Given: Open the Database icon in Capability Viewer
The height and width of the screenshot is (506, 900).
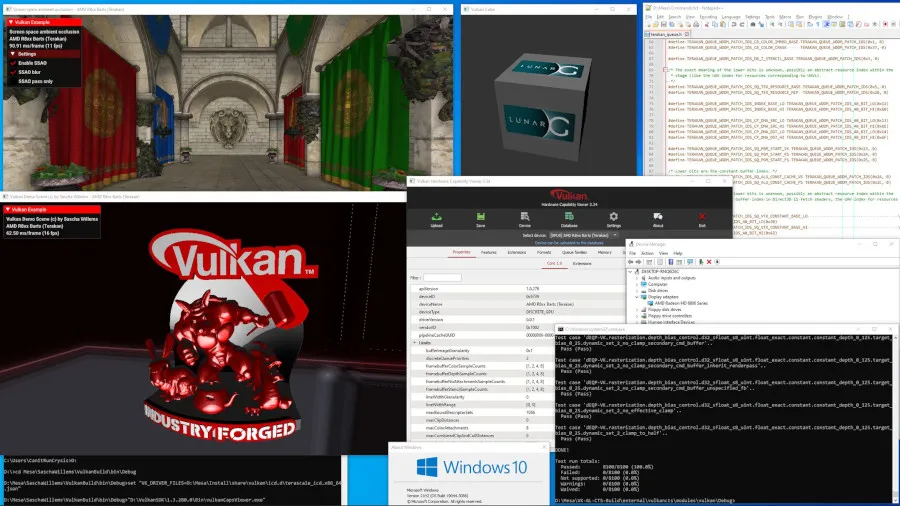Looking at the screenshot, I should tap(569, 217).
